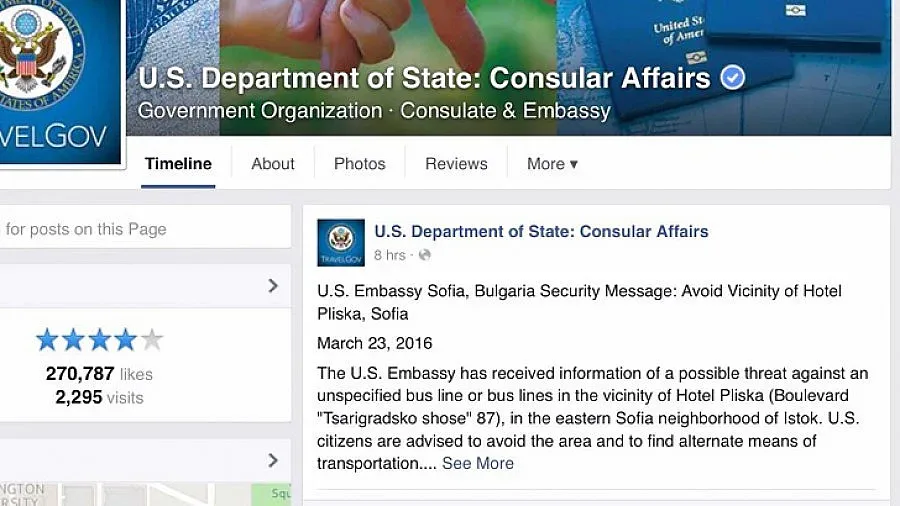This screenshot has height=506, width=900.
Task: Open the post author name link
Action: coord(541,231)
